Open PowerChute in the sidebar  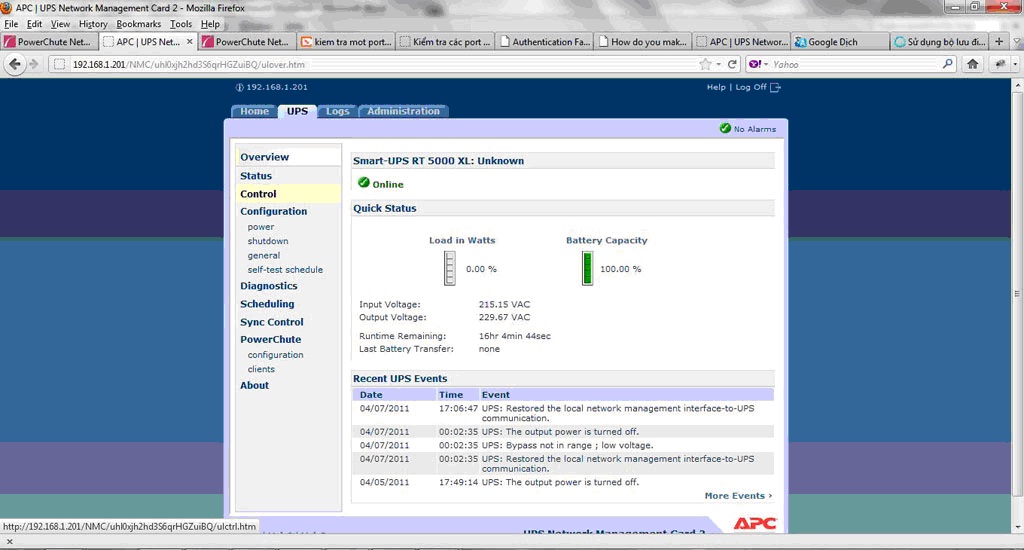(270, 339)
